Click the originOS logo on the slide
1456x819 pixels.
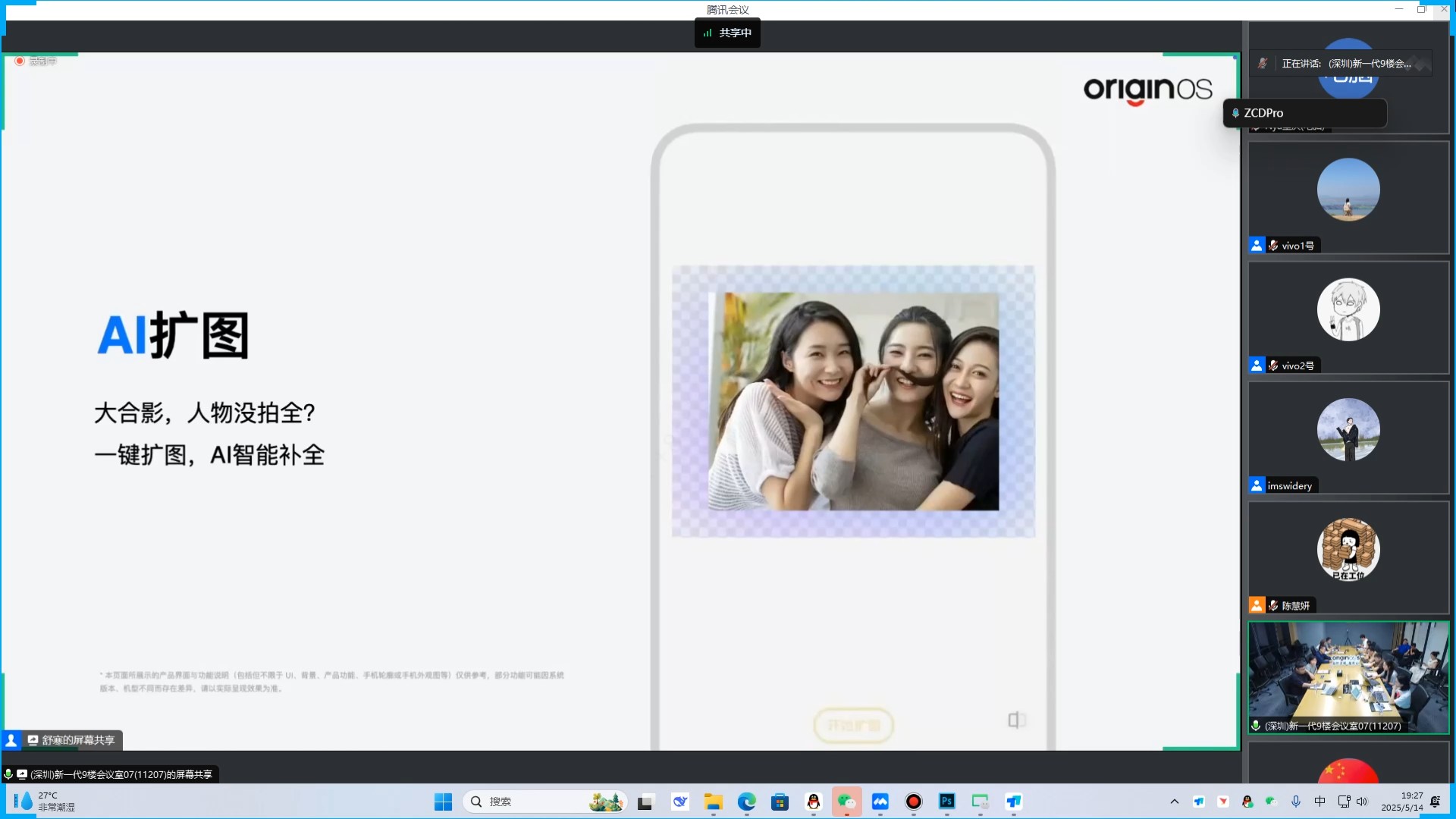pos(1147,90)
